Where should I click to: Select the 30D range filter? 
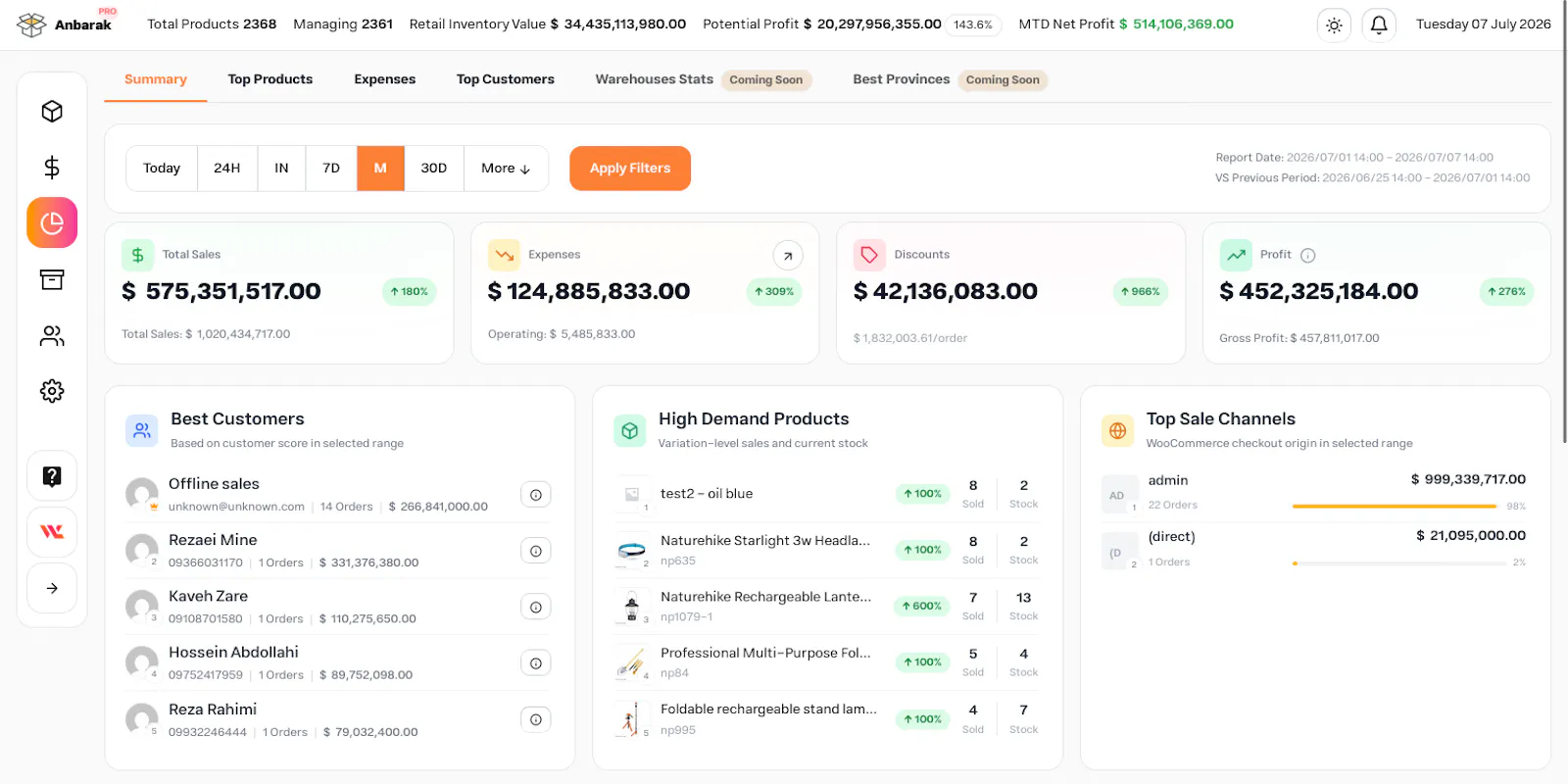click(x=434, y=169)
